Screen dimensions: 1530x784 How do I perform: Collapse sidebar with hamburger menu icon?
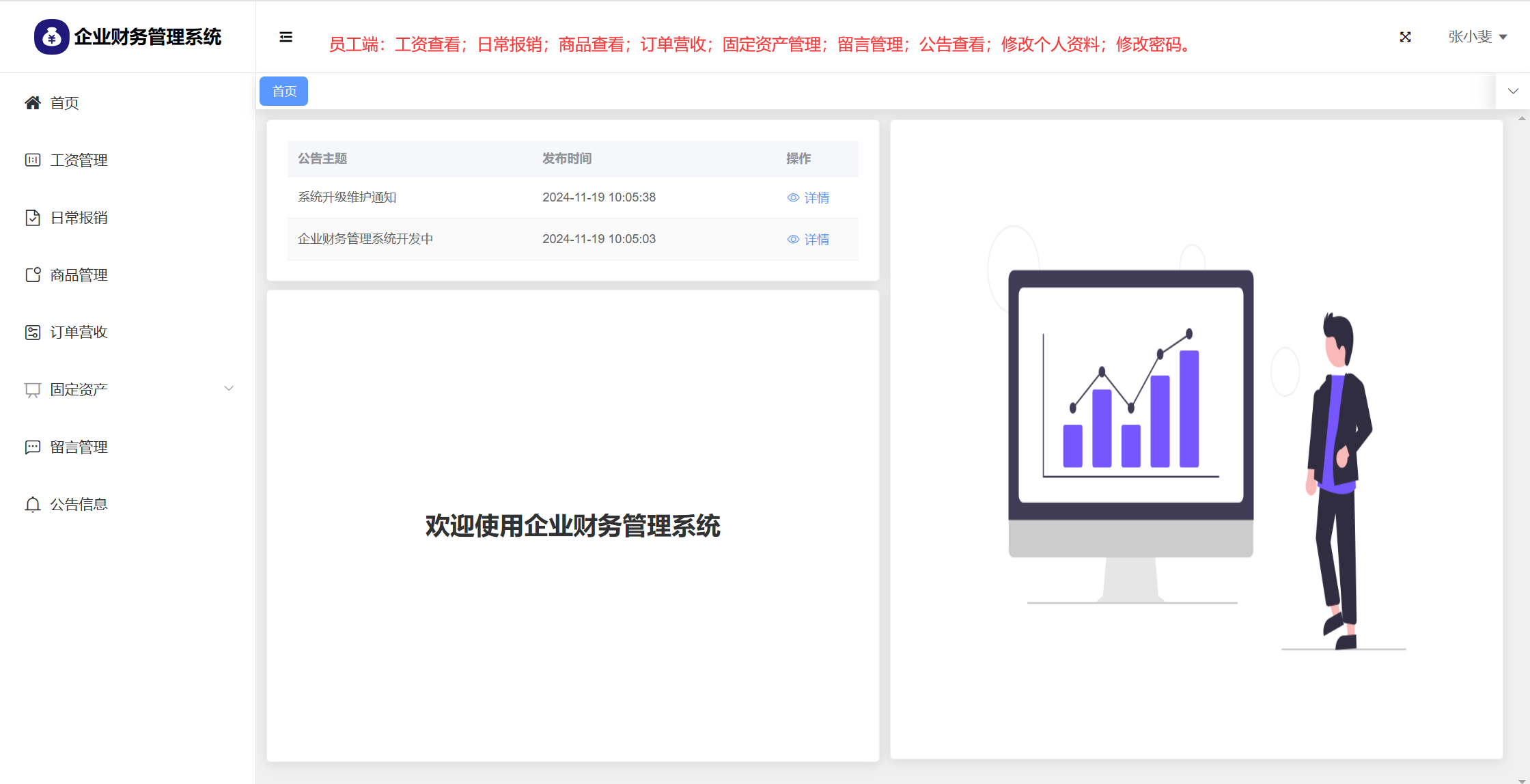click(286, 37)
